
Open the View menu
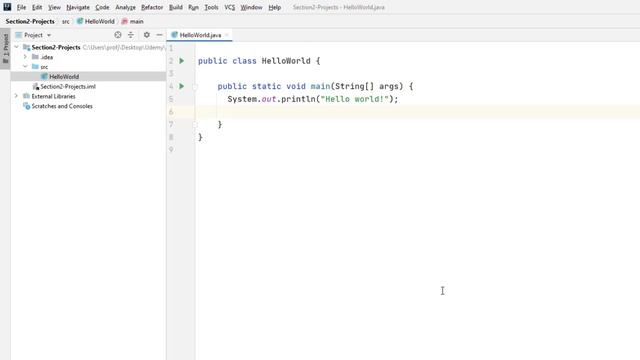(x=54, y=7)
